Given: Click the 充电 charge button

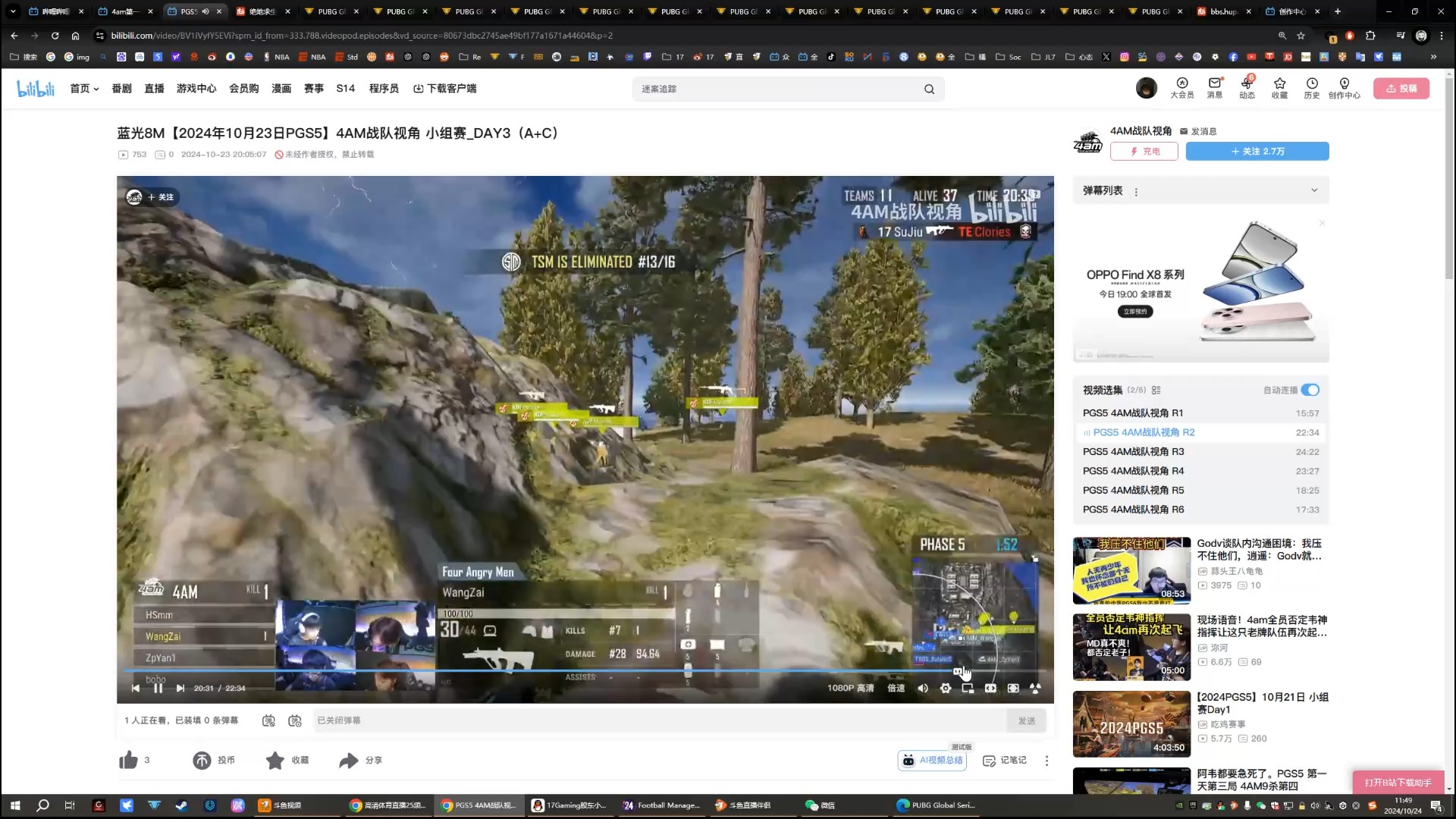Looking at the screenshot, I should [x=1144, y=151].
